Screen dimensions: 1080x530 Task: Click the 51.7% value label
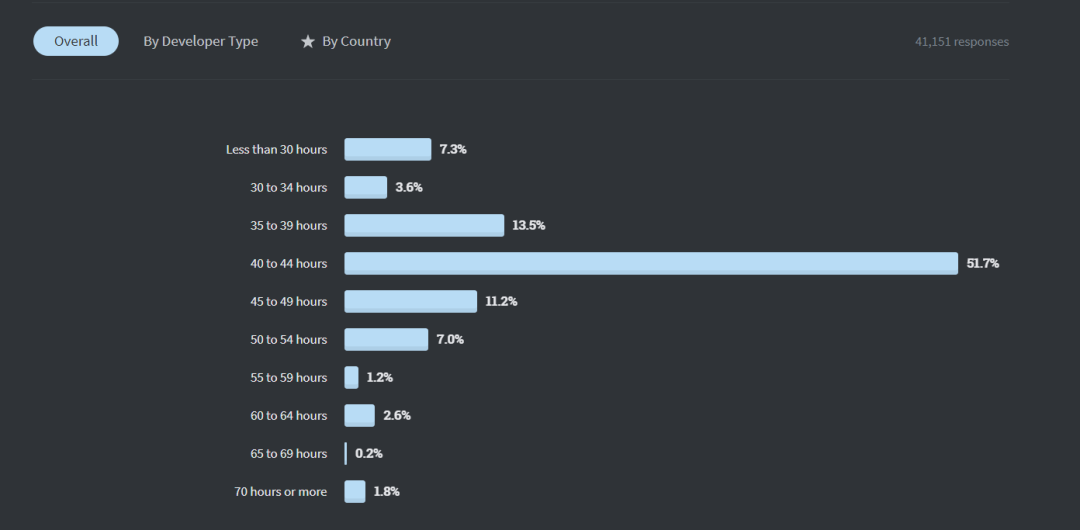point(982,263)
